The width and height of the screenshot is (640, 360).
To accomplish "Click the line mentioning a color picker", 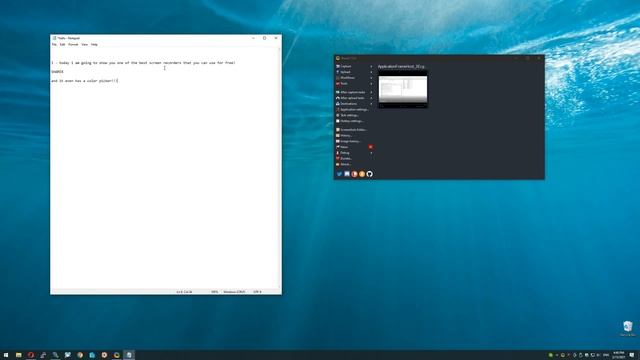I will click(x=84, y=81).
